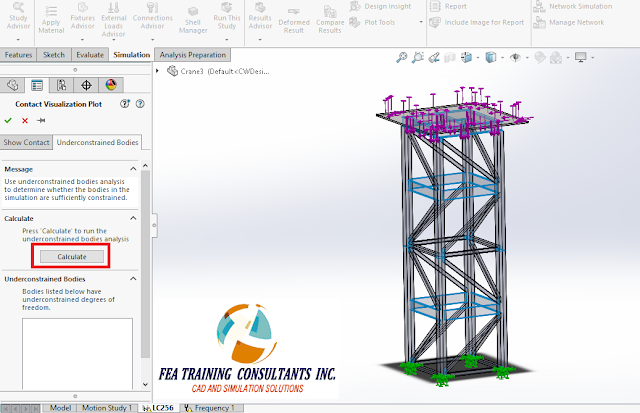The width and height of the screenshot is (640, 413).
Task: Open the detailed help icon with question mark
Action: coord(125,104)
